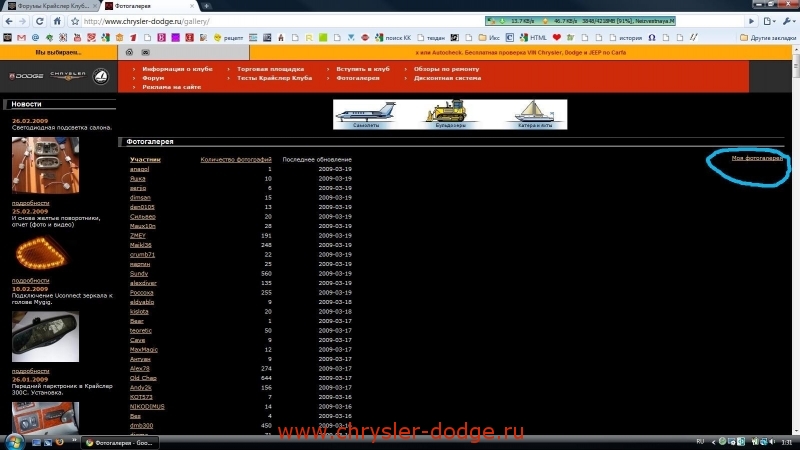Go back with the browser back arrow
The image size is (800, 450).
(9, 21)
